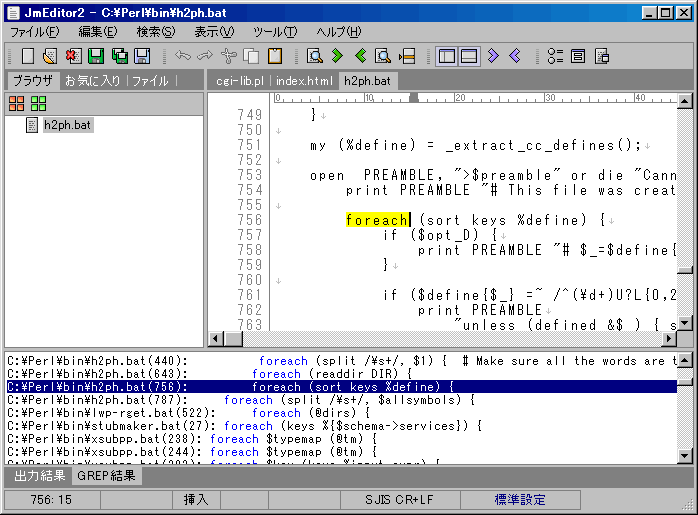Switch to the cgi-lib.pl tab
The image size is (698, 515).
pyautogui.click(x=240, y=80)
